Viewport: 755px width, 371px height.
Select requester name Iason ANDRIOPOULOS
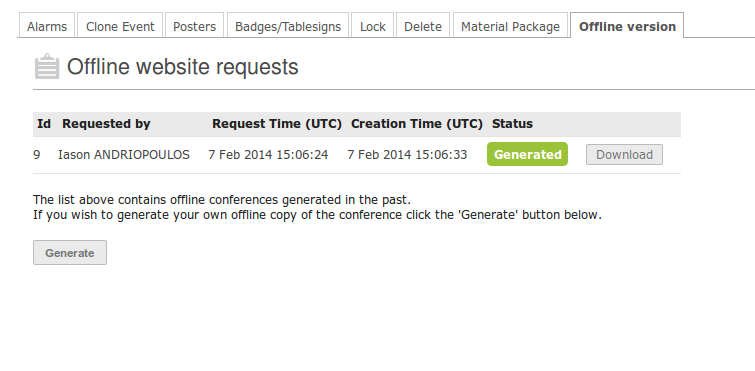124,154
